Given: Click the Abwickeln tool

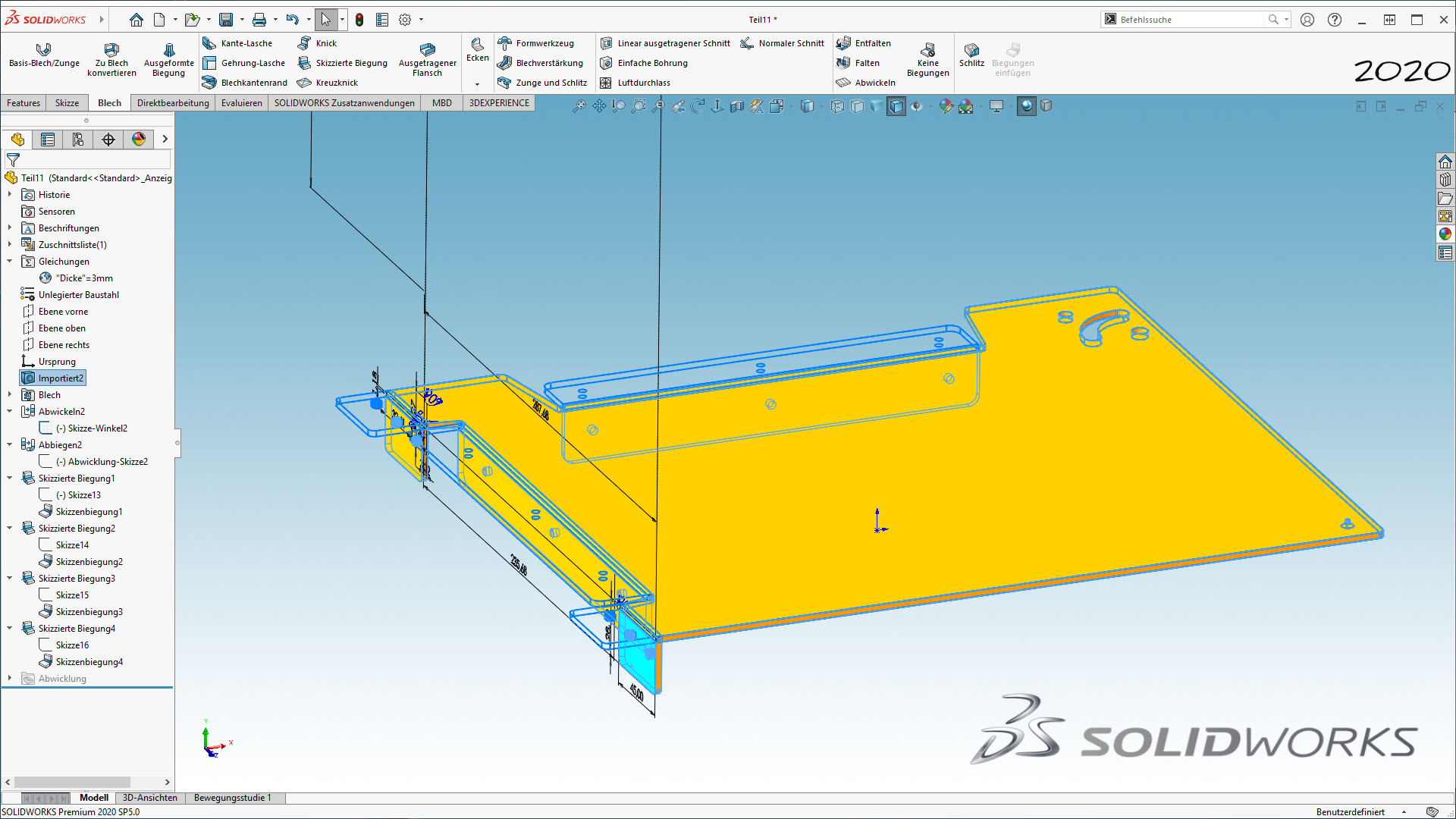Looking at the screenshot, I should point(866,83).
